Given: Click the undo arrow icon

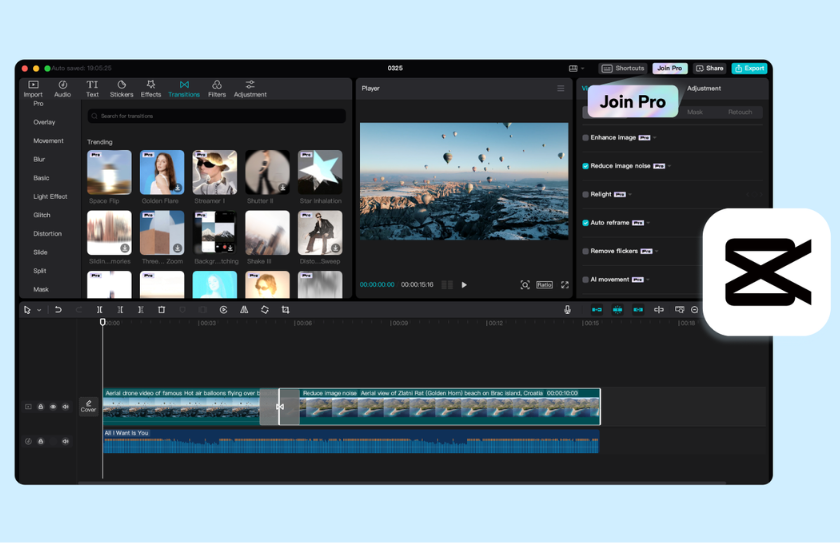Looking at the screenshot, I should pyautogui.click(x=58, y=310).
